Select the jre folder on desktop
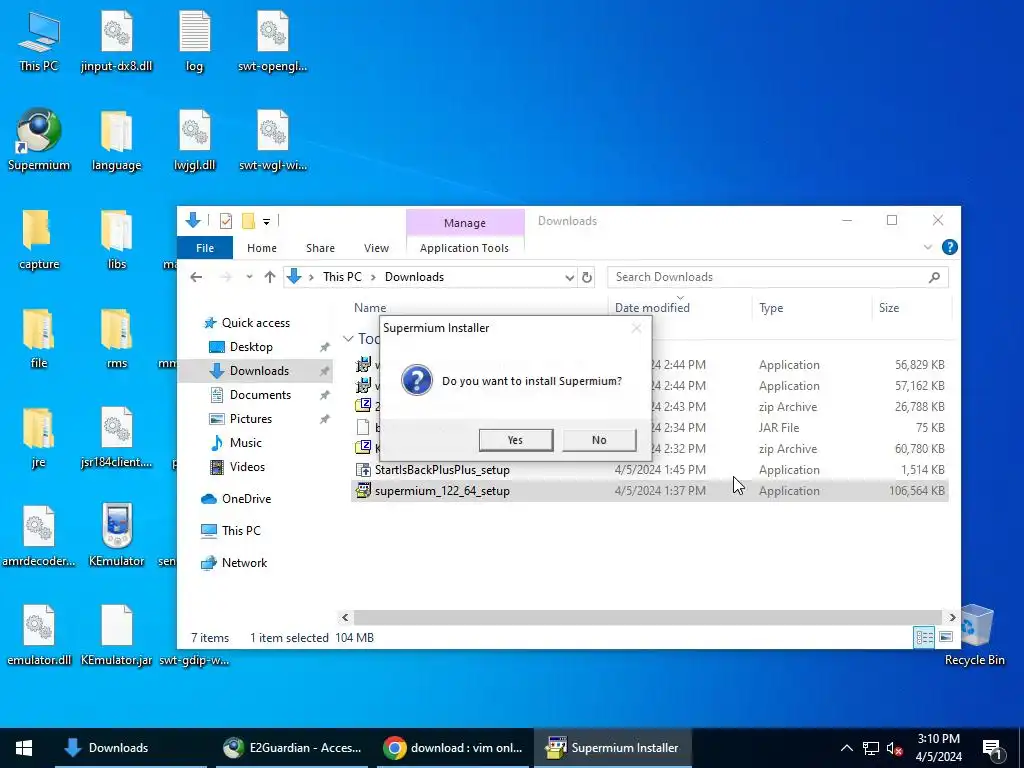Screen dimensions: 1024x768 coord(39,438)
